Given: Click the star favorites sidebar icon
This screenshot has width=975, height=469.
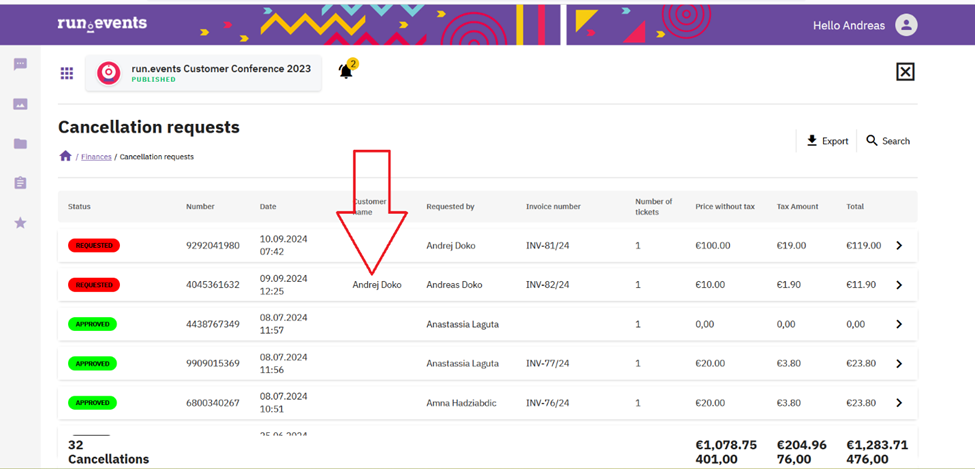Looking at the screenshot, I should click(x=20, y=223).
